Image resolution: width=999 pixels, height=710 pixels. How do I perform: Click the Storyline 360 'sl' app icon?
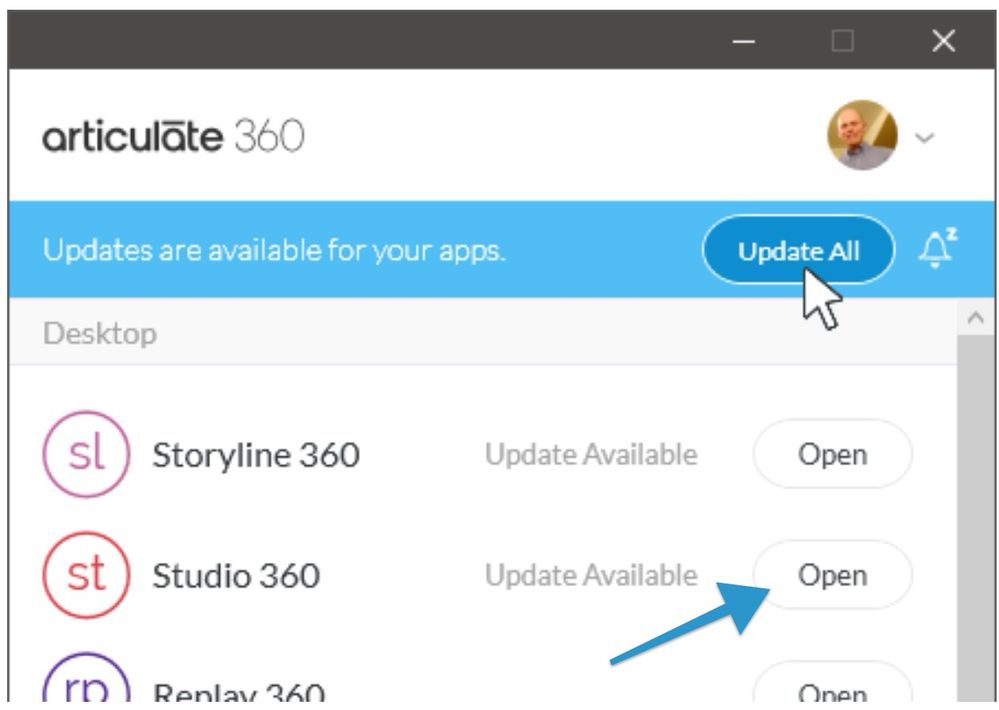(86, 454)
